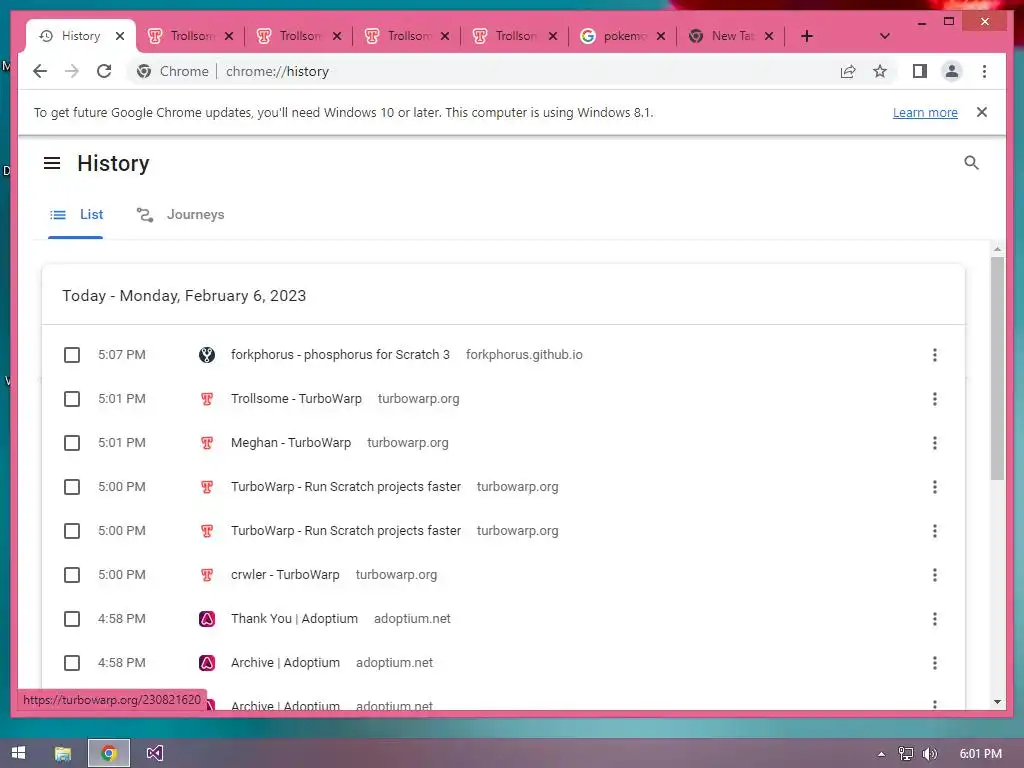Open more actions for Trollsome - TurboWarp
Image resolution: width=1024 pixels, height=768 pixels.
pos(935,399)
